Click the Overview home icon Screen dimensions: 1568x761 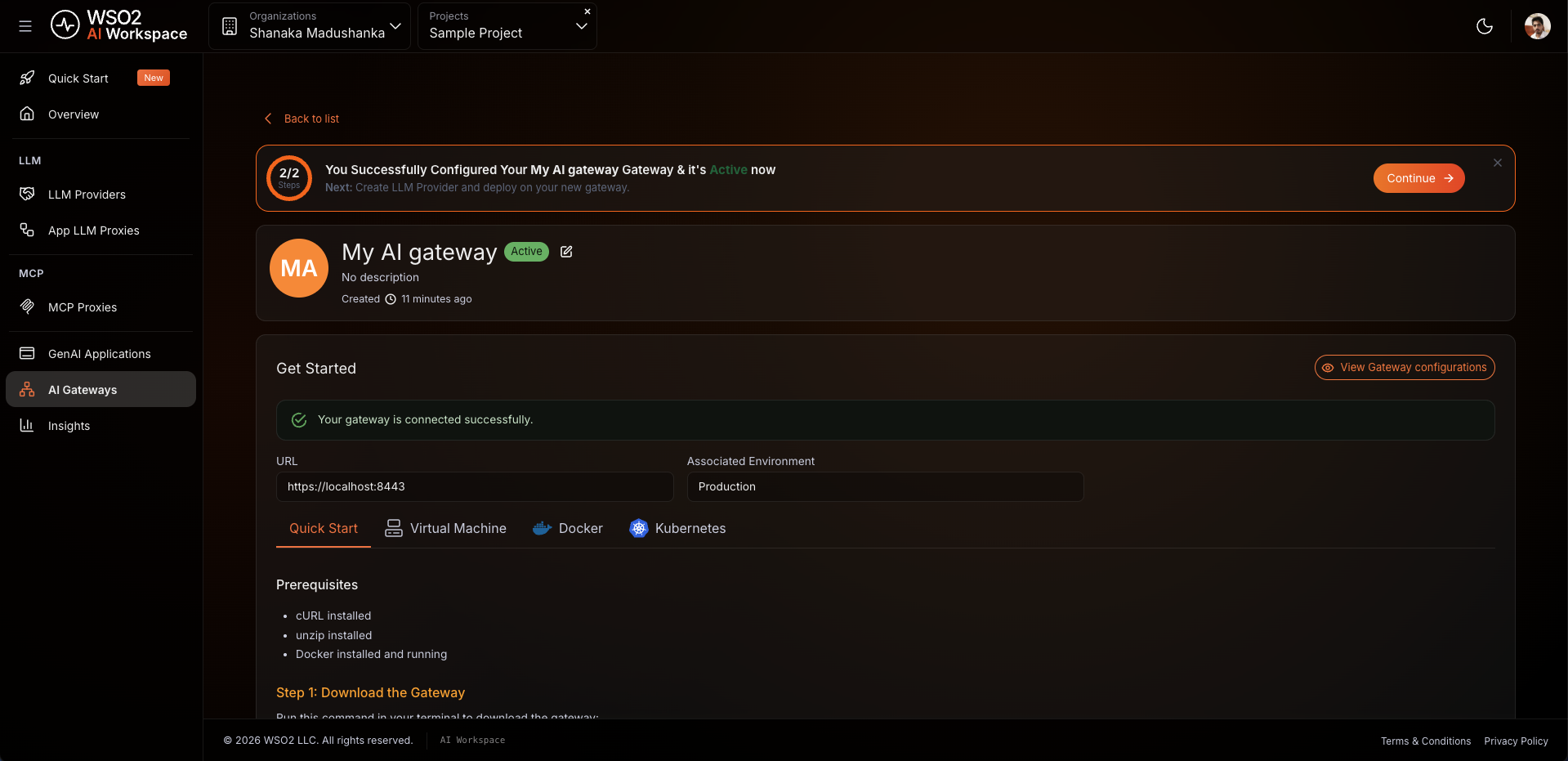pos(27,114)
